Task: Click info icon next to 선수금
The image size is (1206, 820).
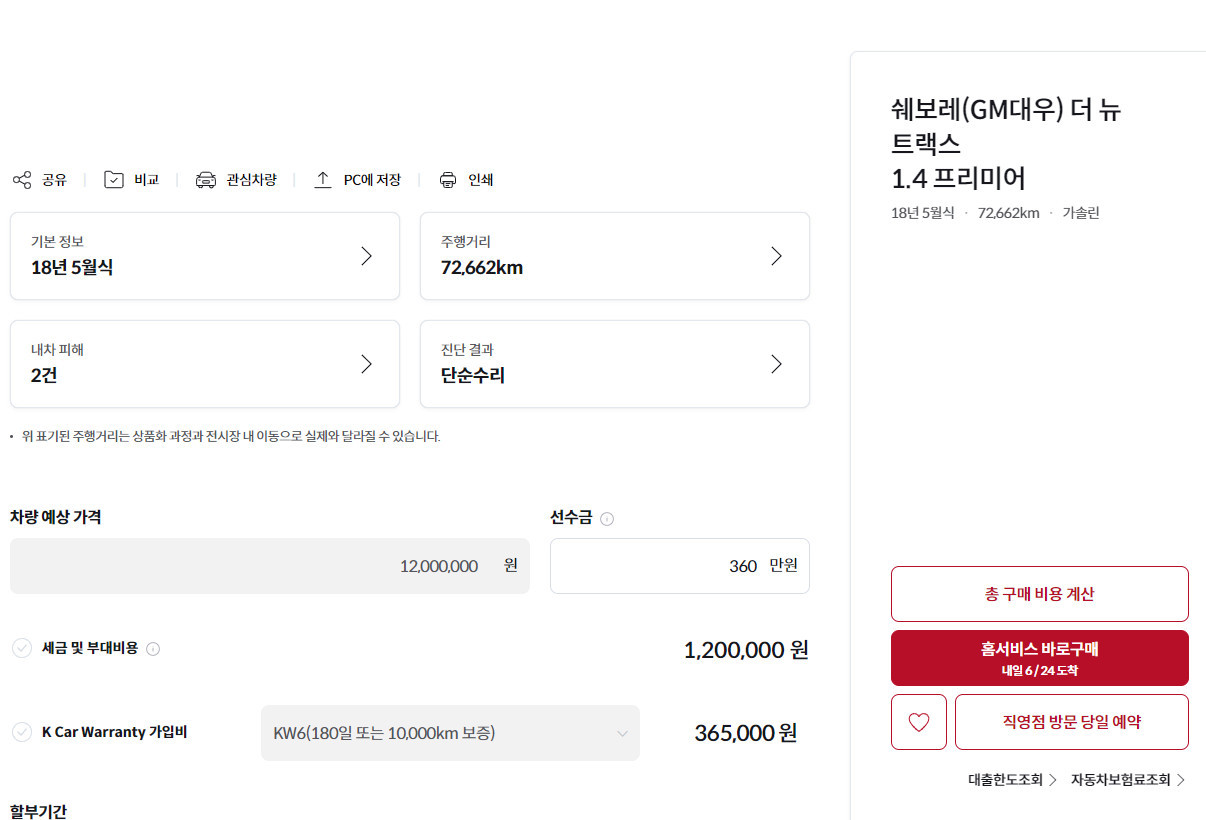Action: [607, 519]
